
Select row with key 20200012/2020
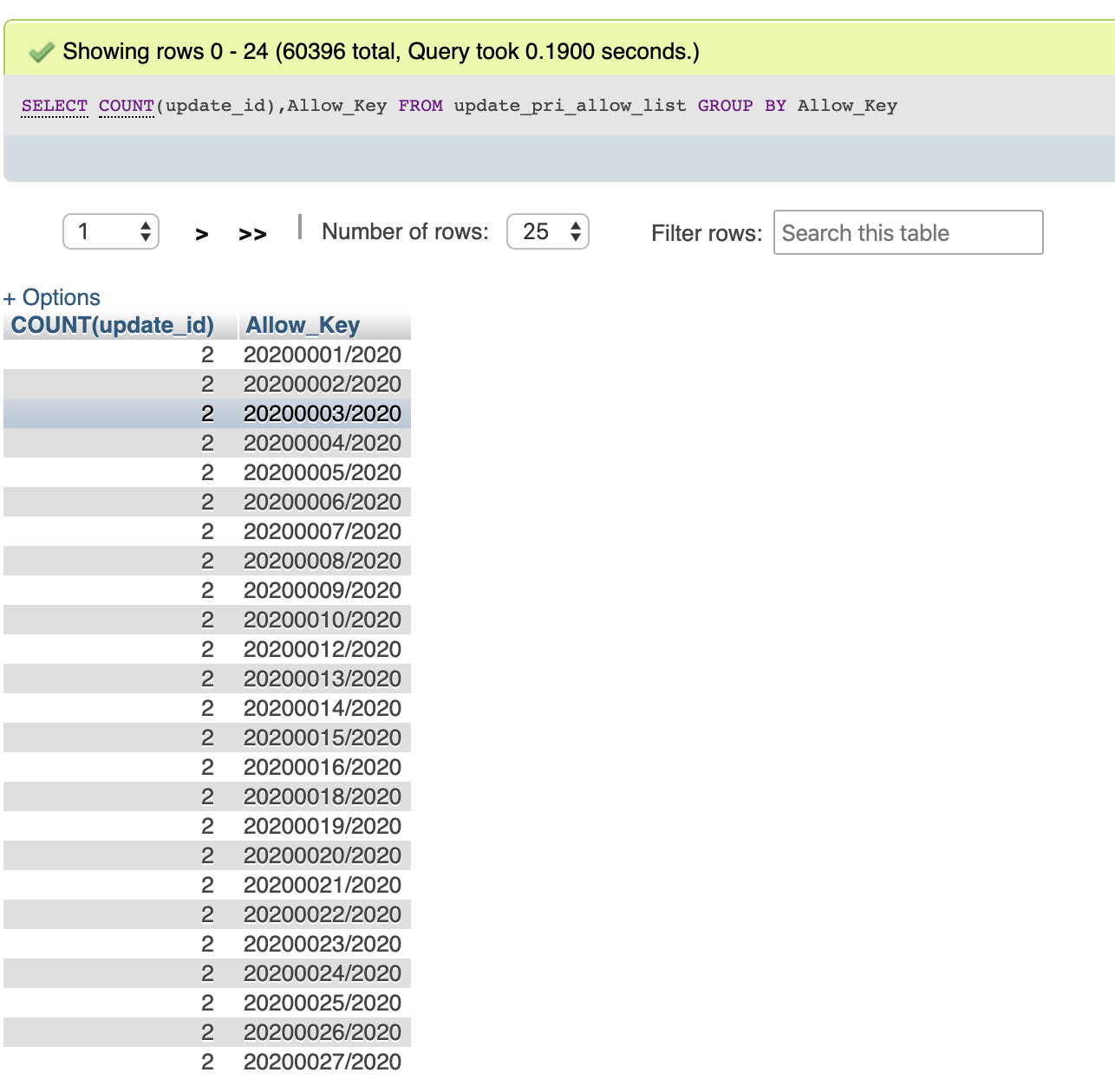207,649
